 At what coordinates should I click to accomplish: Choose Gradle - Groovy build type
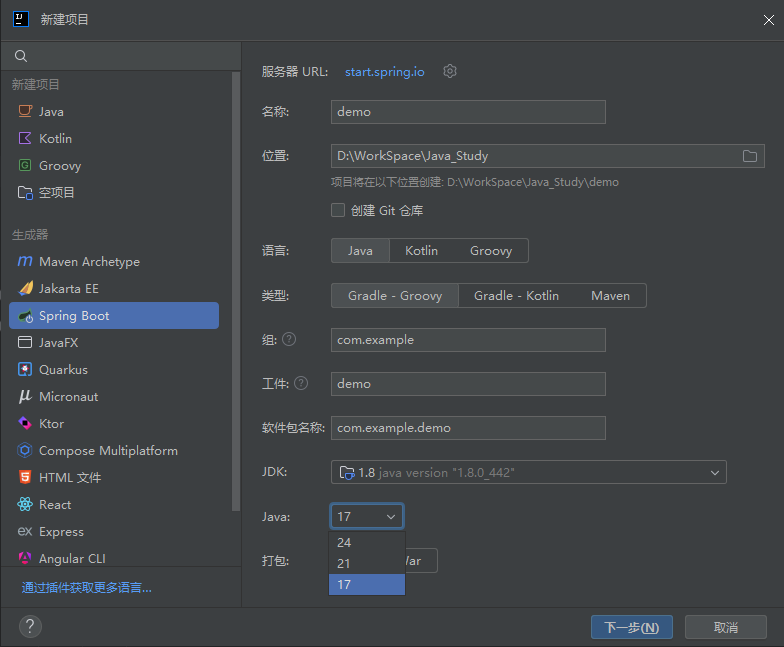click(x=394, y=296)
